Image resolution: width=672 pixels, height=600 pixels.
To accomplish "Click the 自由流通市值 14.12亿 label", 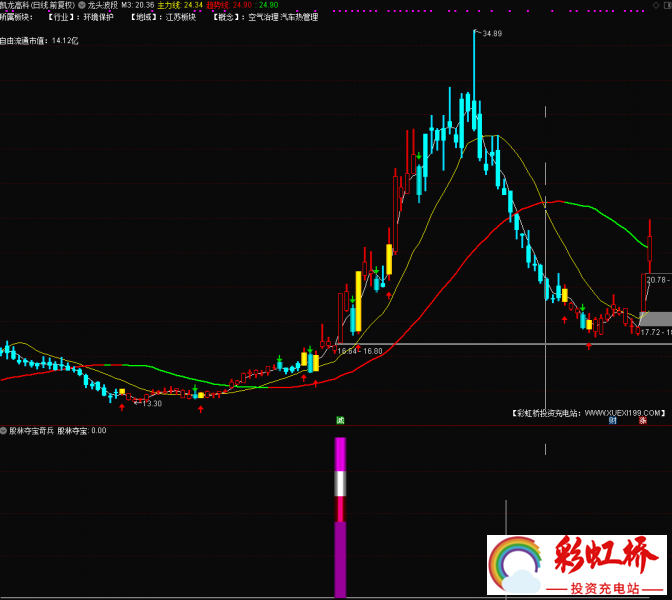I will (x=39, y=41).
